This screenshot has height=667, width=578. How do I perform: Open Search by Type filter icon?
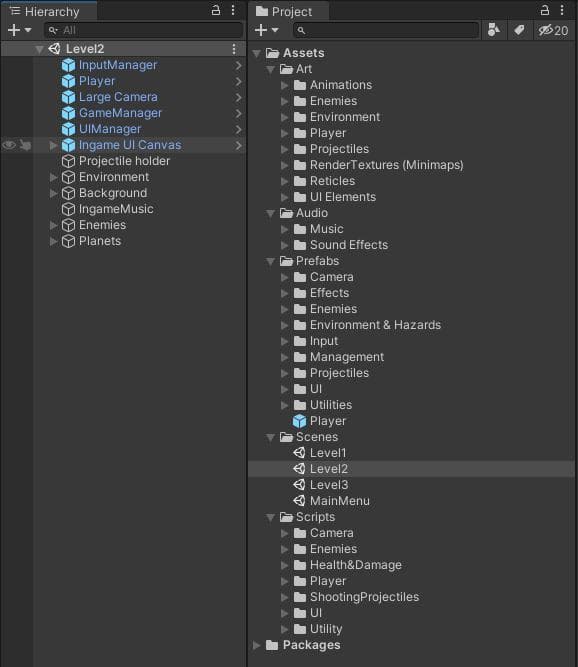[493, 30]
